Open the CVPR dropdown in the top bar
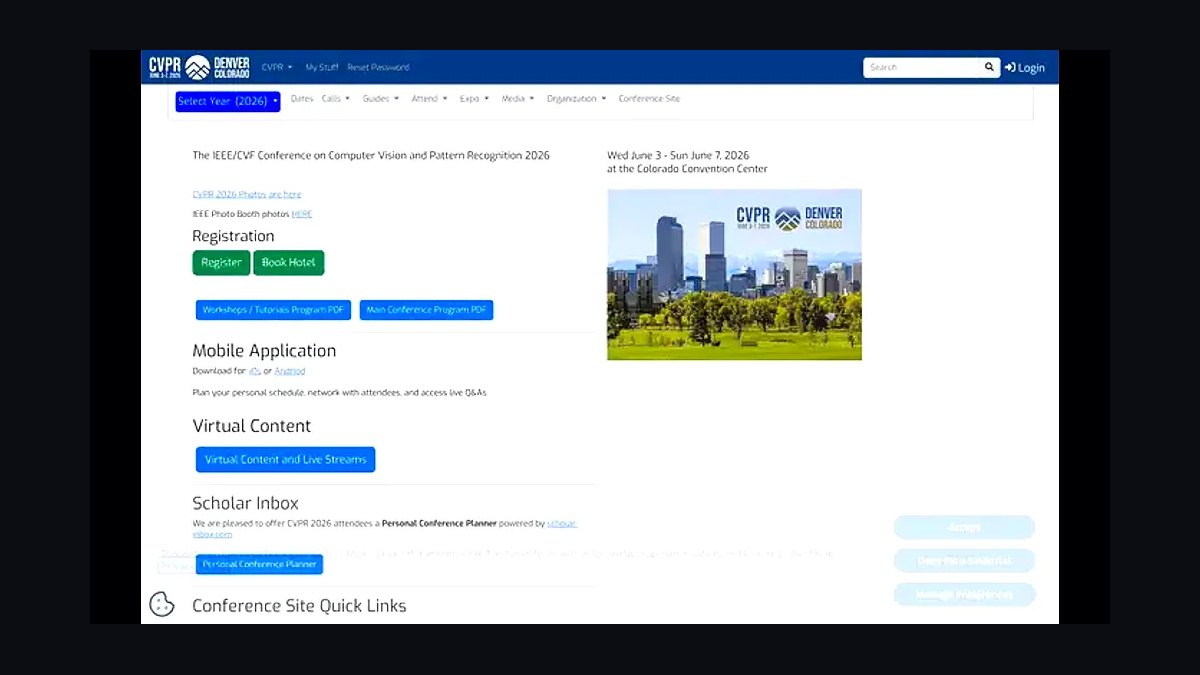Image resolution: width=1200 pixels, height=675 pixels. [277, 67]
